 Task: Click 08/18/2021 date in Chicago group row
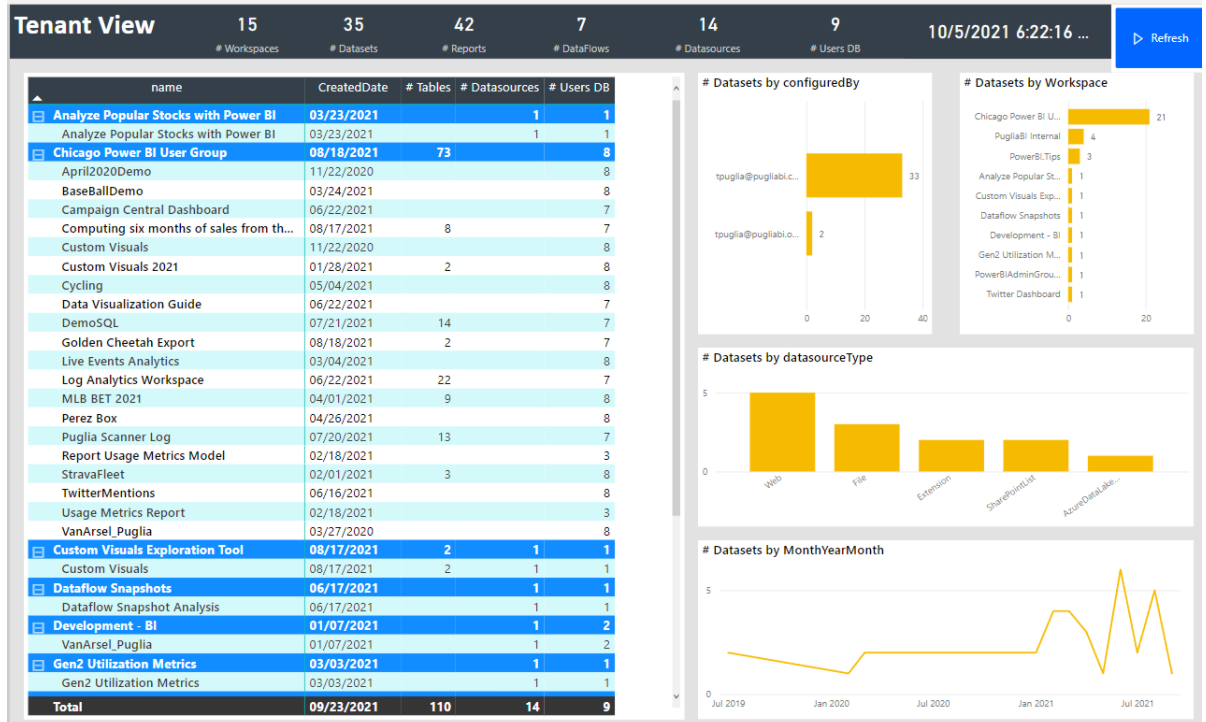coord(344,153)
